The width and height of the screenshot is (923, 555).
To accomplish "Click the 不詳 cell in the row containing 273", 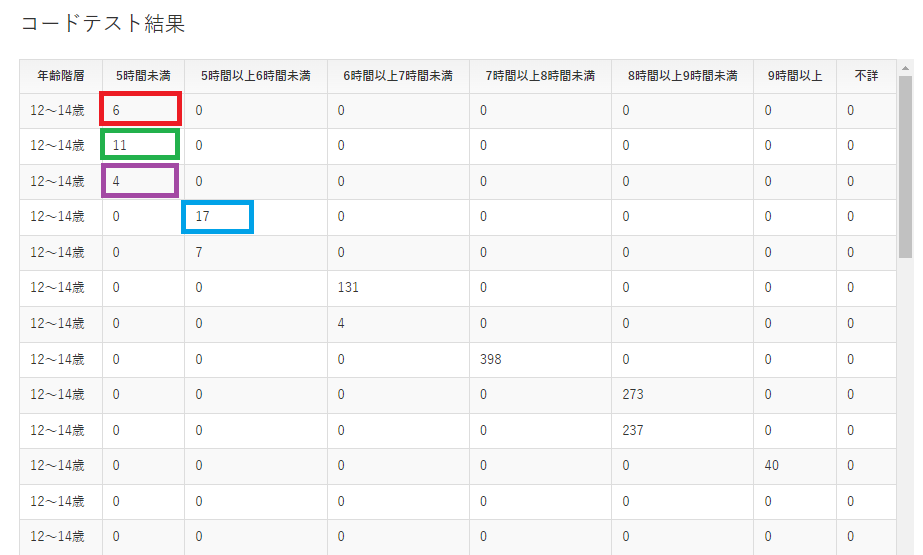I will [866, 395].
